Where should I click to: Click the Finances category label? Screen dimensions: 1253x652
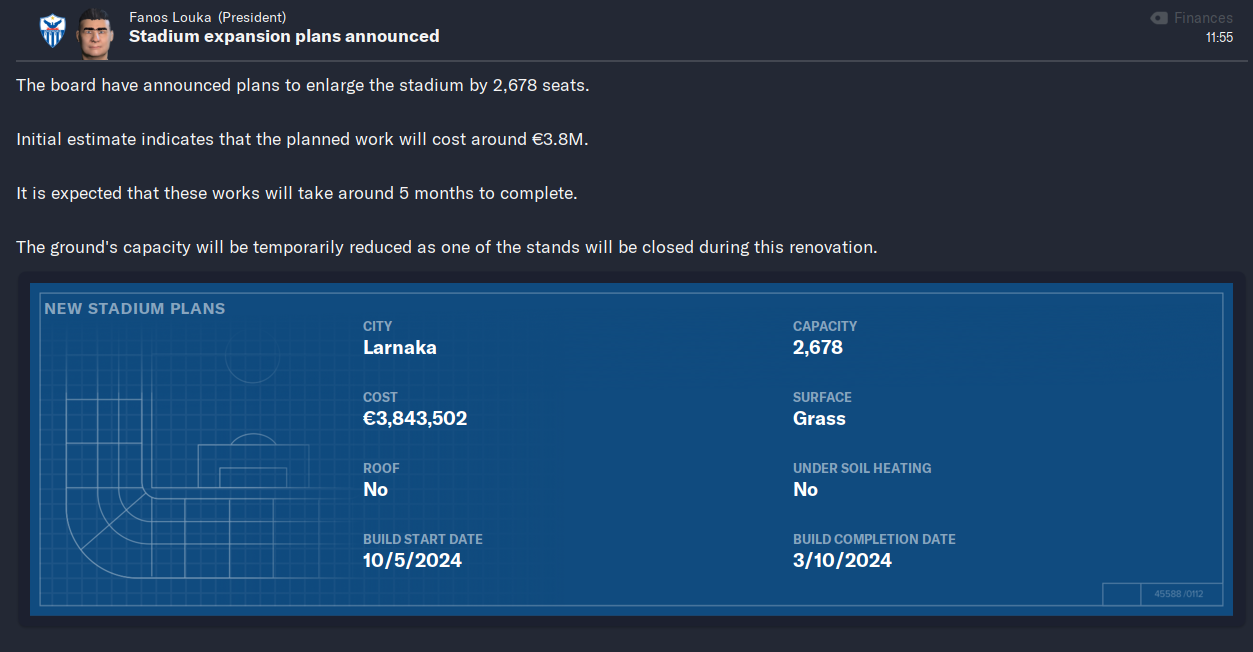click(1203, 18)
